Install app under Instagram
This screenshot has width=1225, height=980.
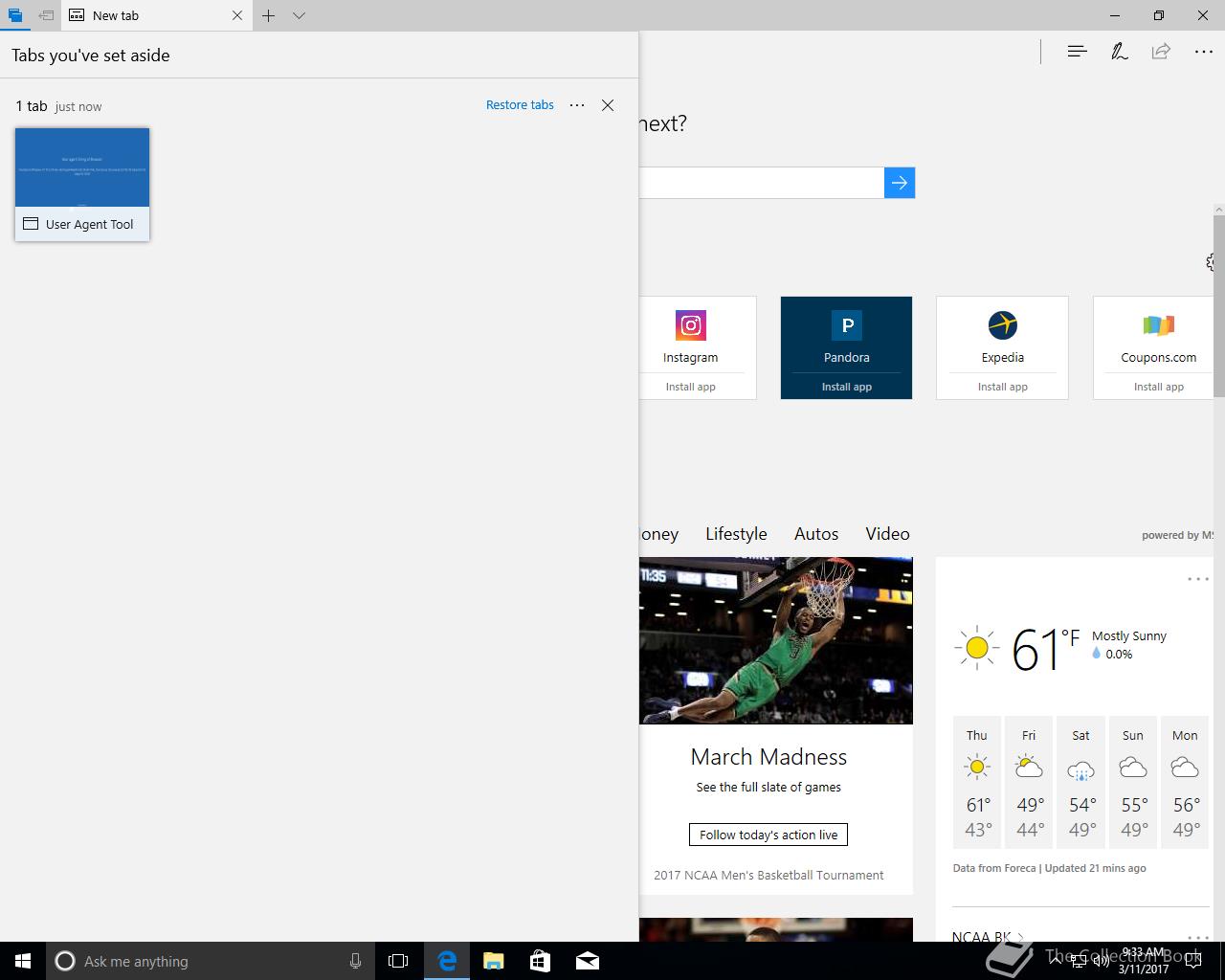point(691,387)
